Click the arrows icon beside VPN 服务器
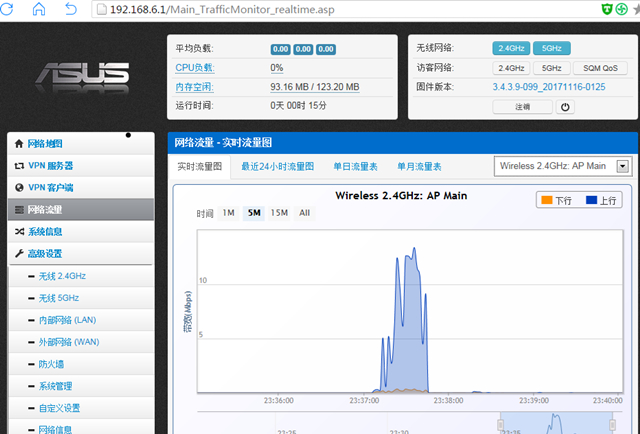The image size is (640, 434). (19, 166)
